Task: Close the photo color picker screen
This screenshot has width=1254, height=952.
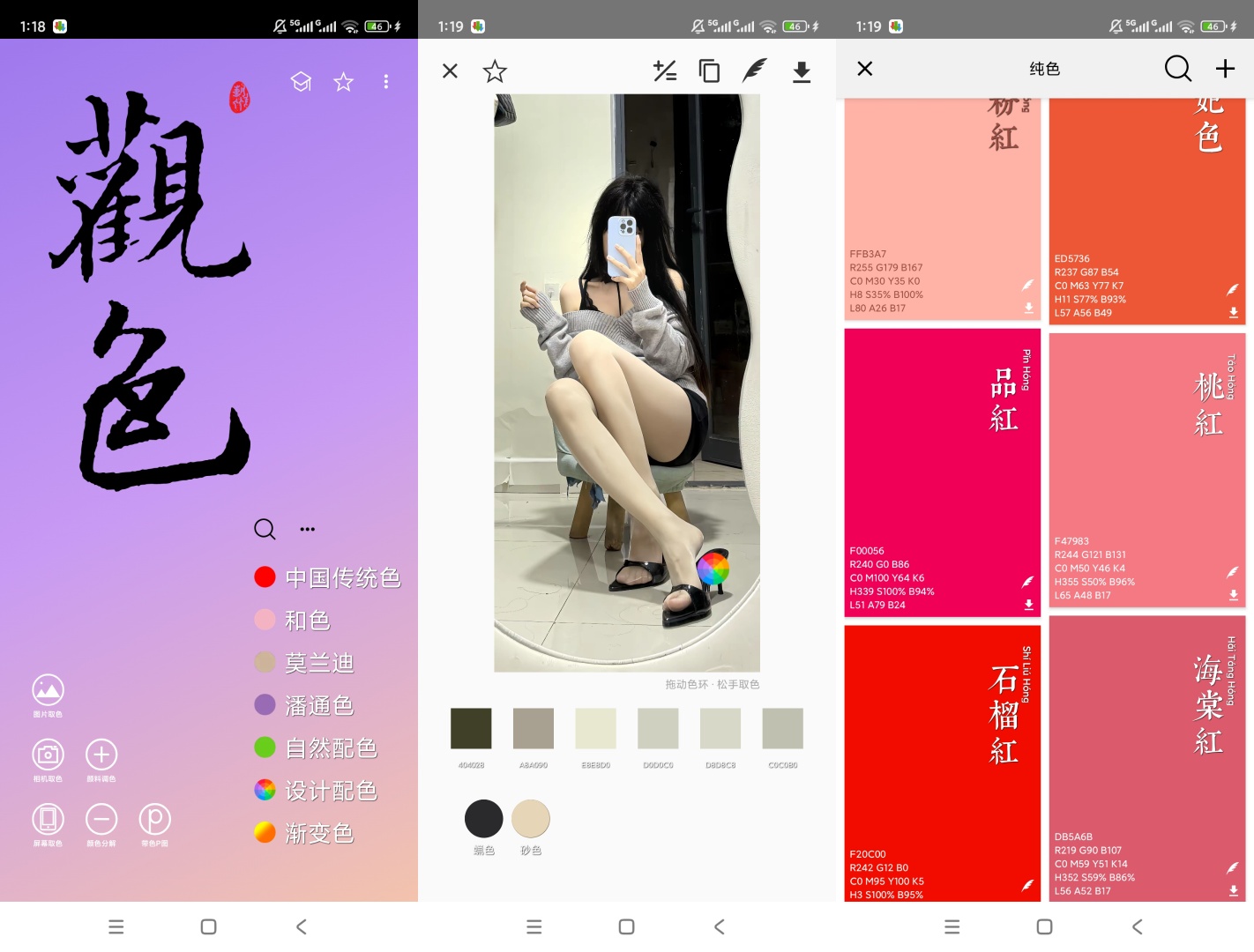Action: pyautogui.click(x=450, y=71)
